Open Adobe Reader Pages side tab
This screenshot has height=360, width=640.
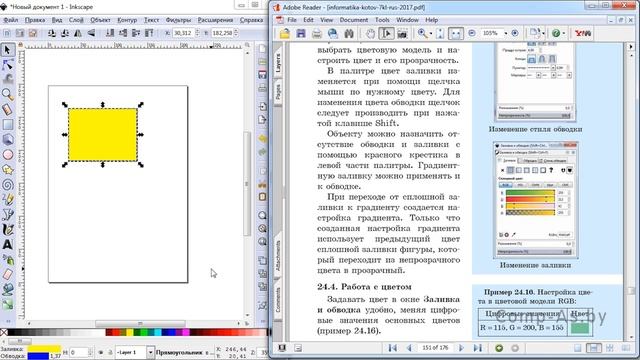pos(278,91)
